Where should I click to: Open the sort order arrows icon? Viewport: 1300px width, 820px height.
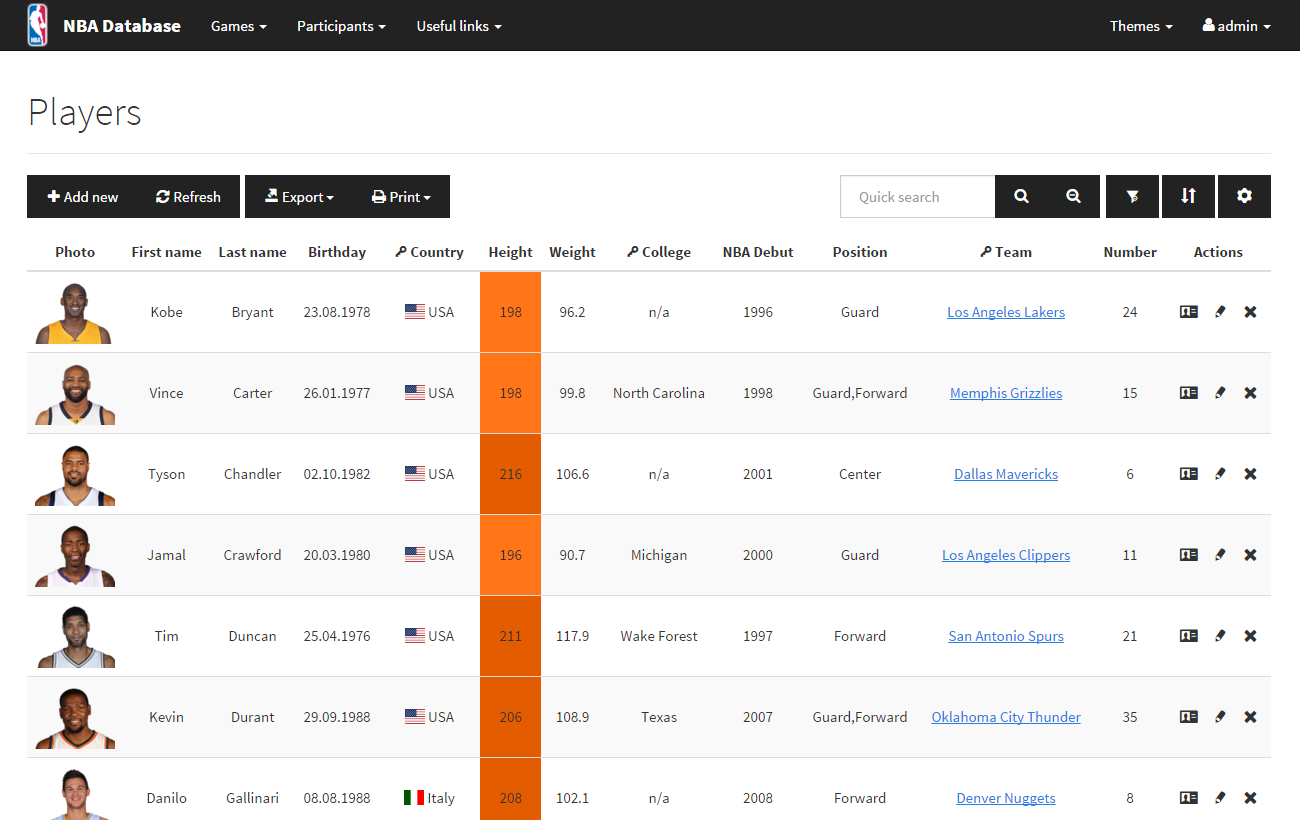(x=1188, y=197)
